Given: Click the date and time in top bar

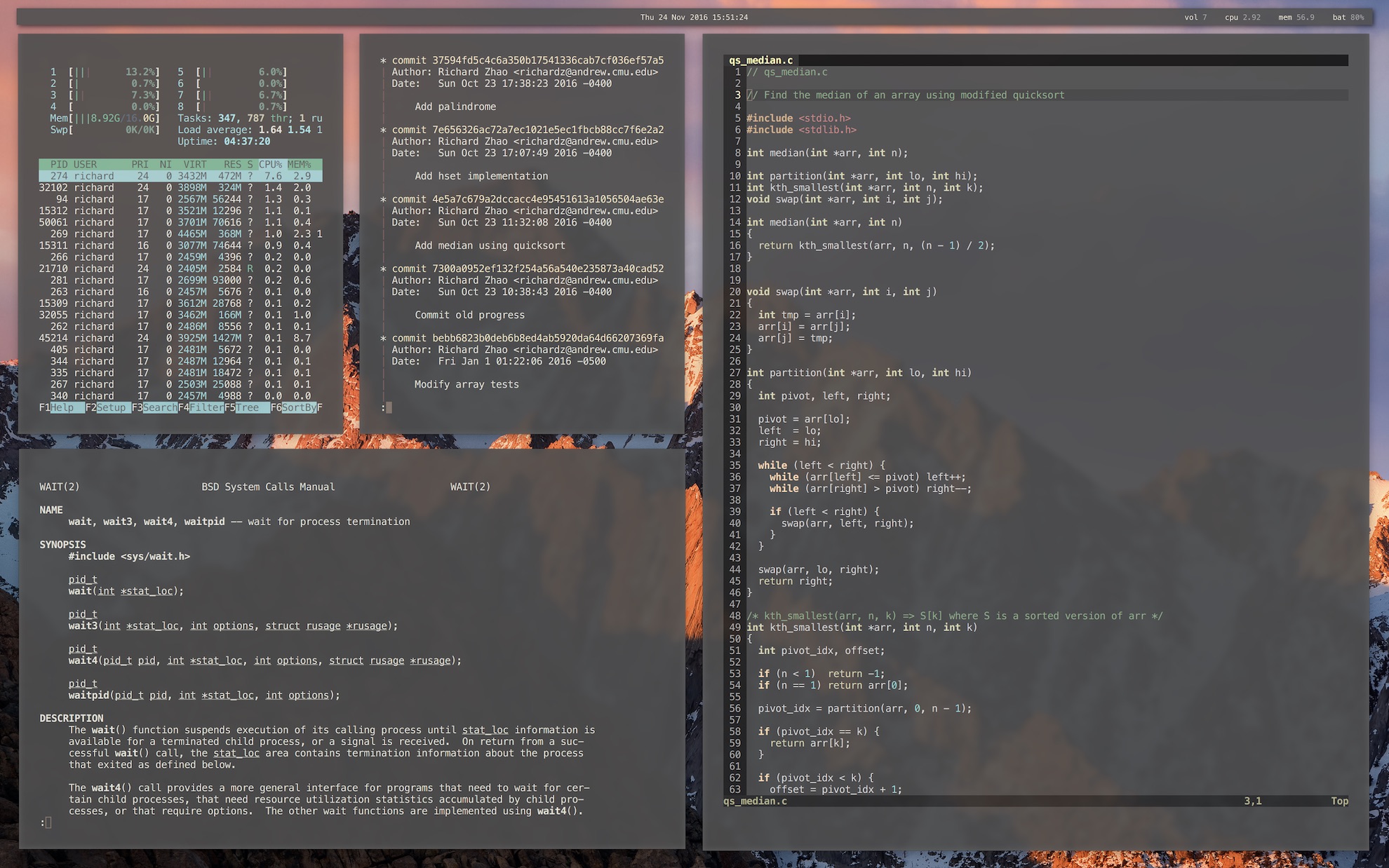Looking at the screenshot, I should (694, 17).
